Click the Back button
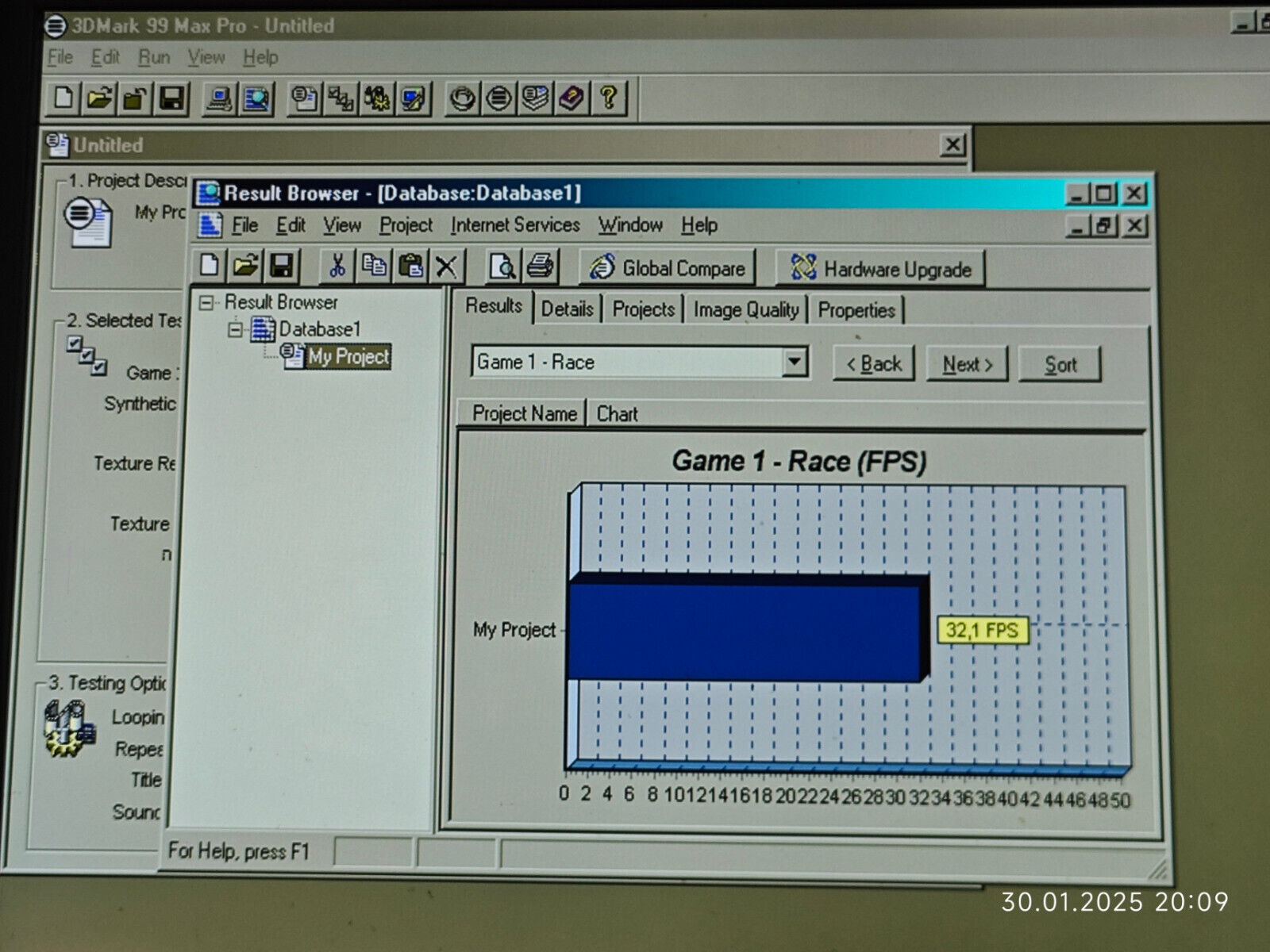Viewport: 1270px width, 952px height. [873, 364]
